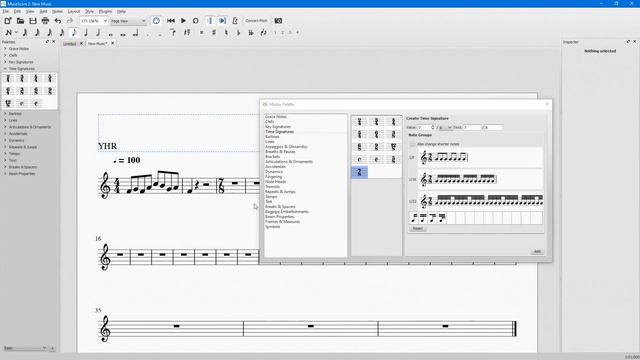Select voice 1 in note toolbar
The width and height of the screenshot is (640, 360).
pyautogui.click(x=275, y=33)
